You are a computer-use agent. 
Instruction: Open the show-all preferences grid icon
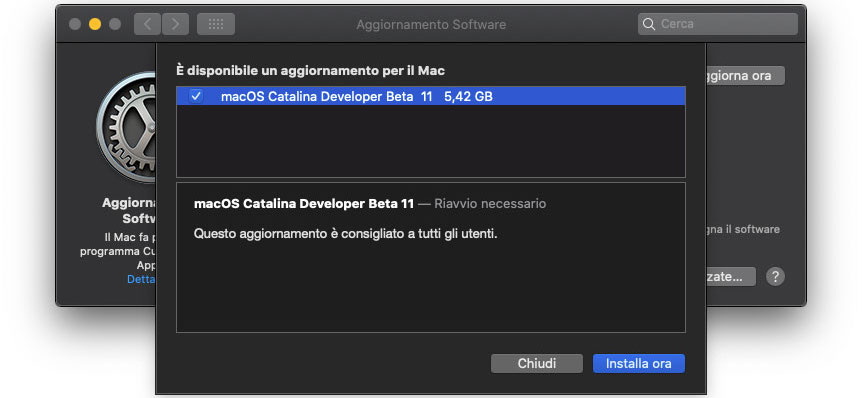point(216,24)
